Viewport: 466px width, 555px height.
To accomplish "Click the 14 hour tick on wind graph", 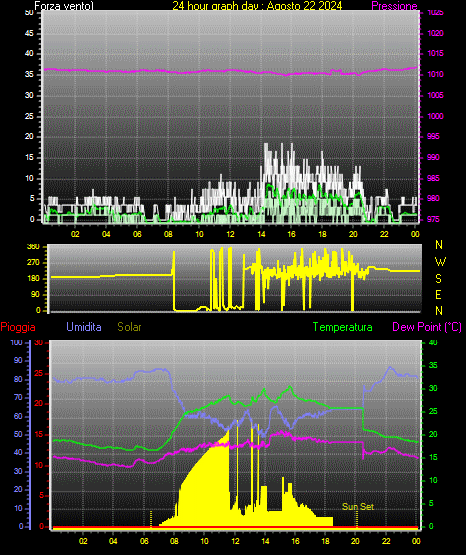I will click(261, 234).
